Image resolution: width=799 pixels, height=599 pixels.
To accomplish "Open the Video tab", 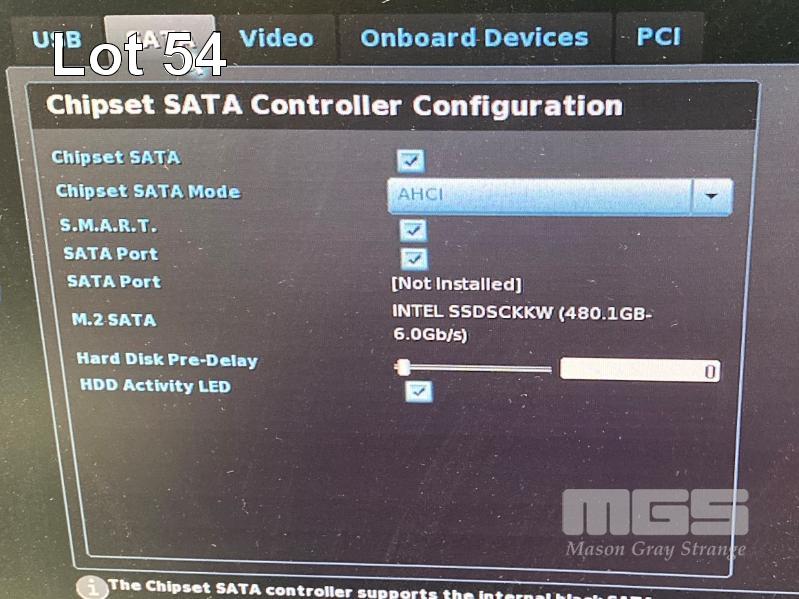I will tap(277, 39).
